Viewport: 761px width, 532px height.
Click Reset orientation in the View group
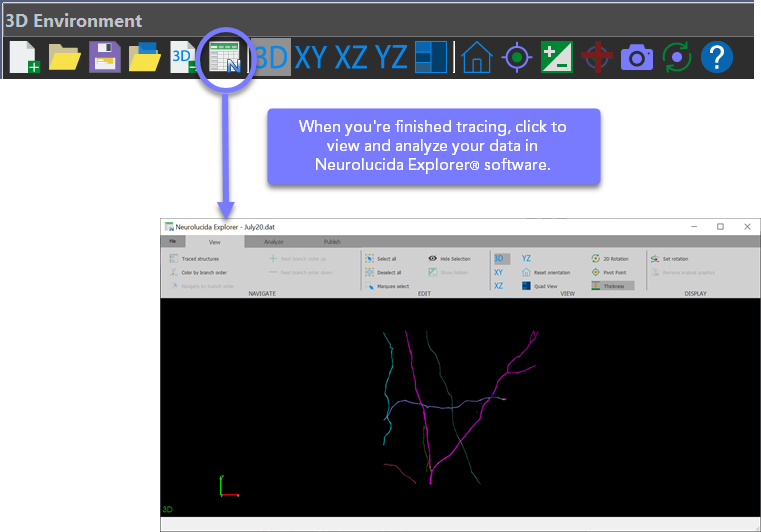coord(546,272)
